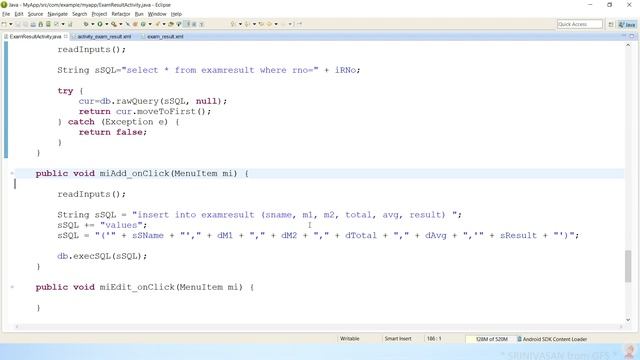Click the External Tools run icon
Viewport: 640px width, 360px height.
113,24
